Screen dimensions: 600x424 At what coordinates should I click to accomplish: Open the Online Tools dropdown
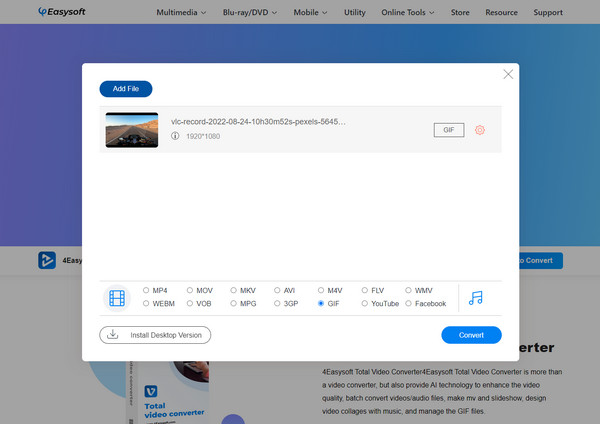(408, 12)
